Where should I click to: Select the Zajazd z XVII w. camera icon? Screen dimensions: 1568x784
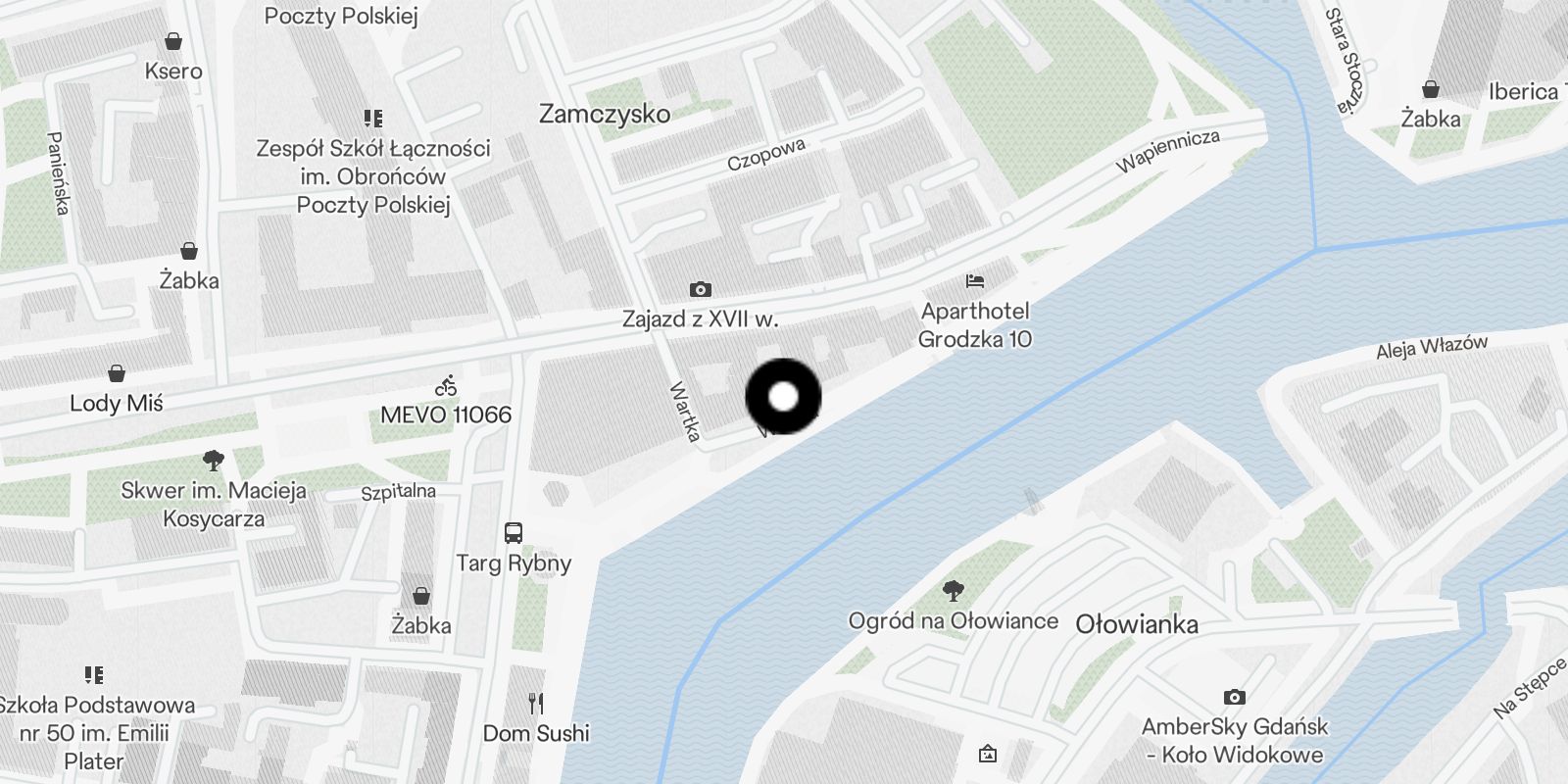point(700,289)
